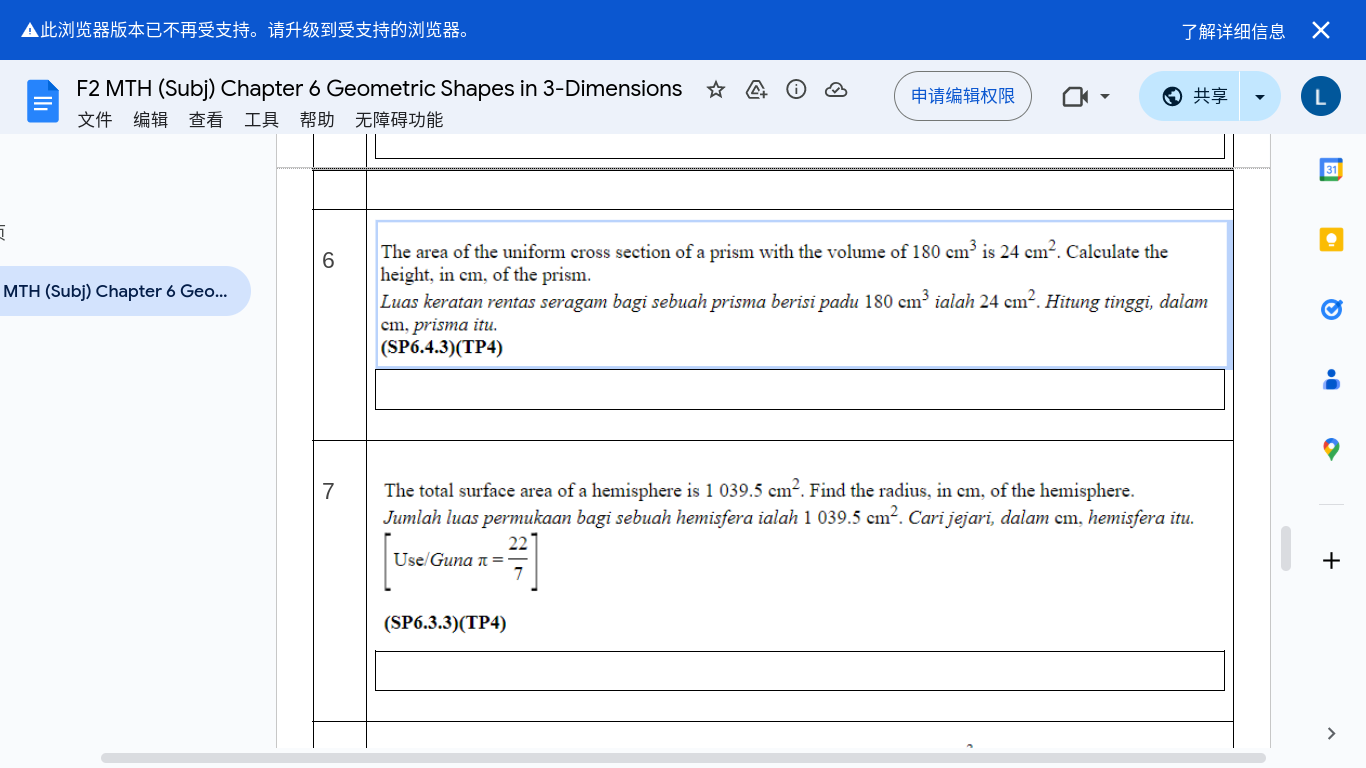Open Google Calendar side panel
This screenshot has width=1366, height=768.
(x=1331, y=170)
